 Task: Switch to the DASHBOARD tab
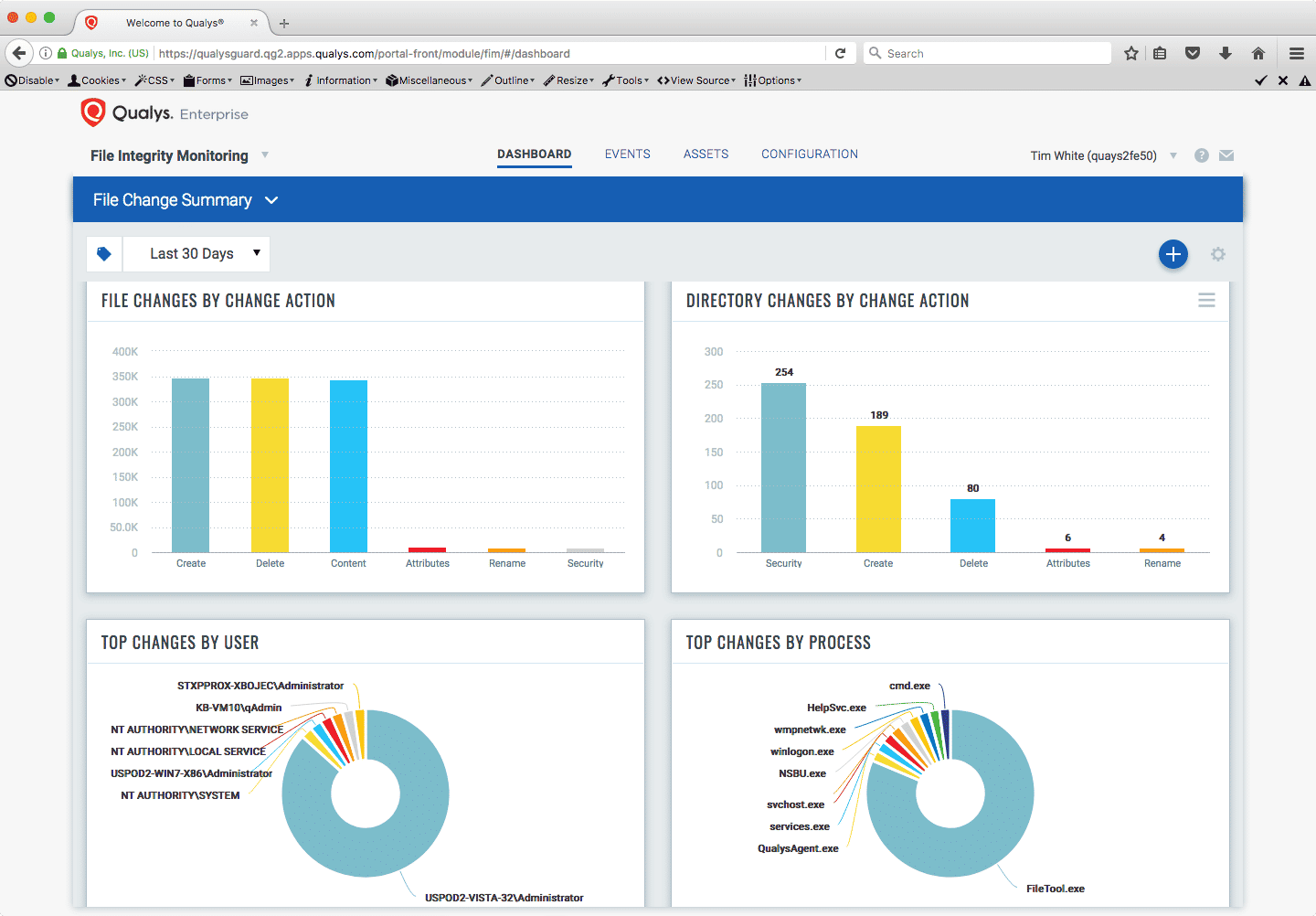coord(535,154)
